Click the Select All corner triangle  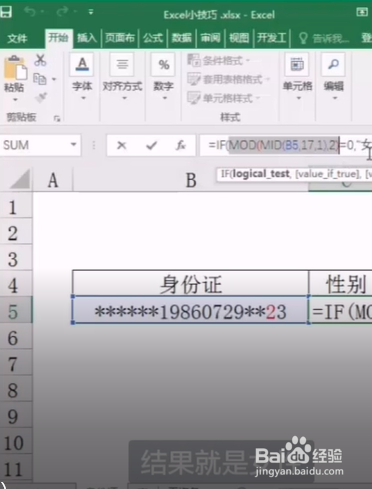[20, 180]
